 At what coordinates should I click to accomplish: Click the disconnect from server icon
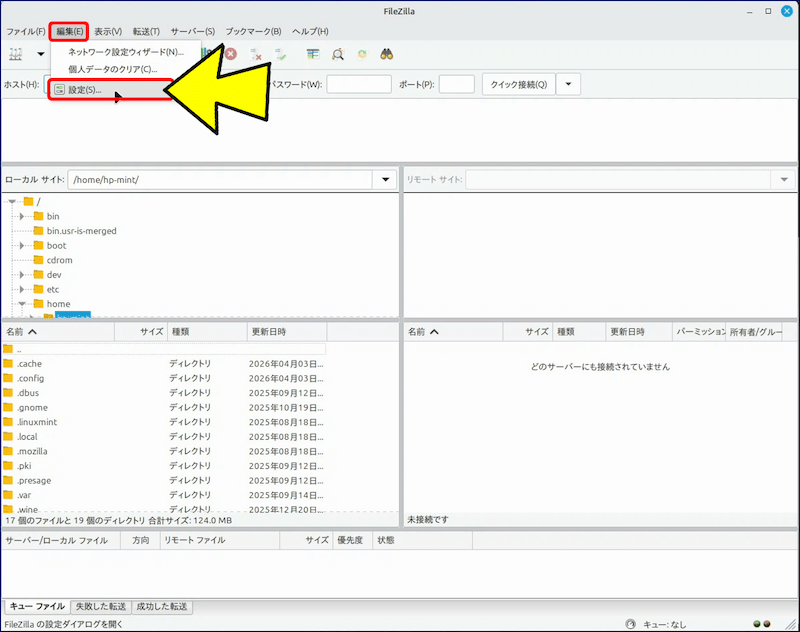(257, 54)
